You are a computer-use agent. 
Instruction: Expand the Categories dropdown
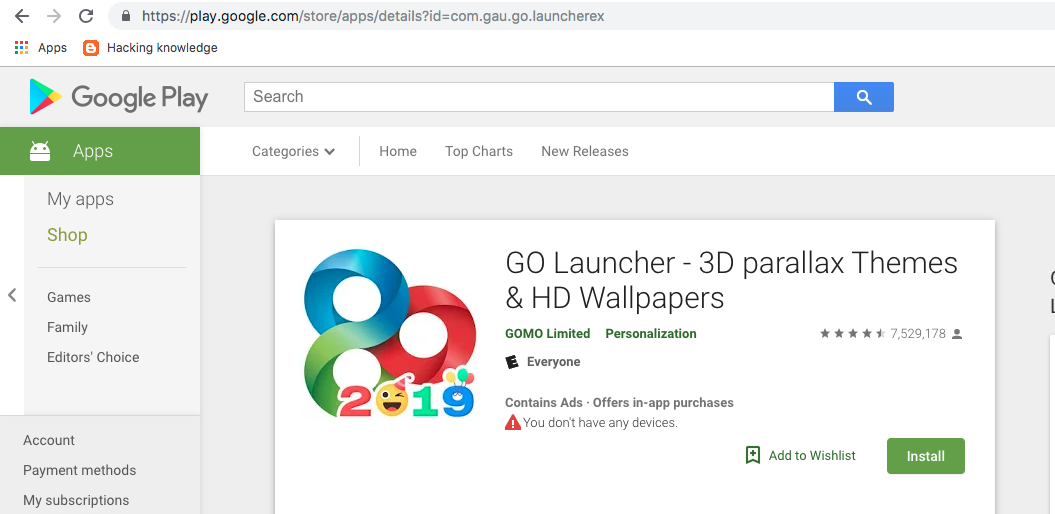pyautogui.click(x=293, y=151)
